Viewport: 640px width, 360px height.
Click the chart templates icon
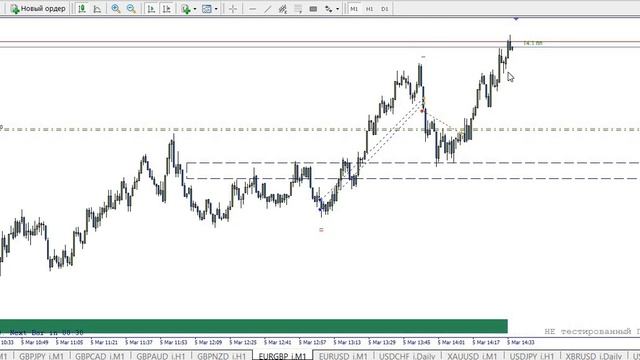pos(207,9)
